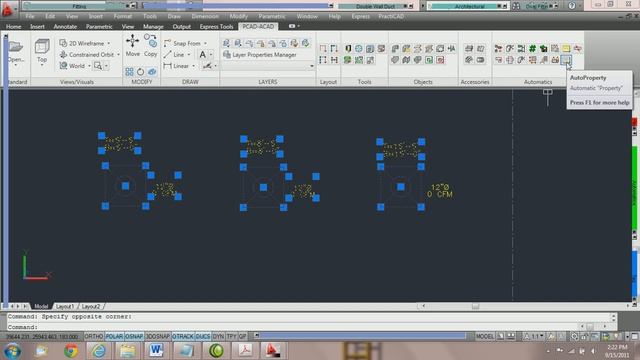
Task: Open the PractiCAD menu
Action: coord(391,16)
